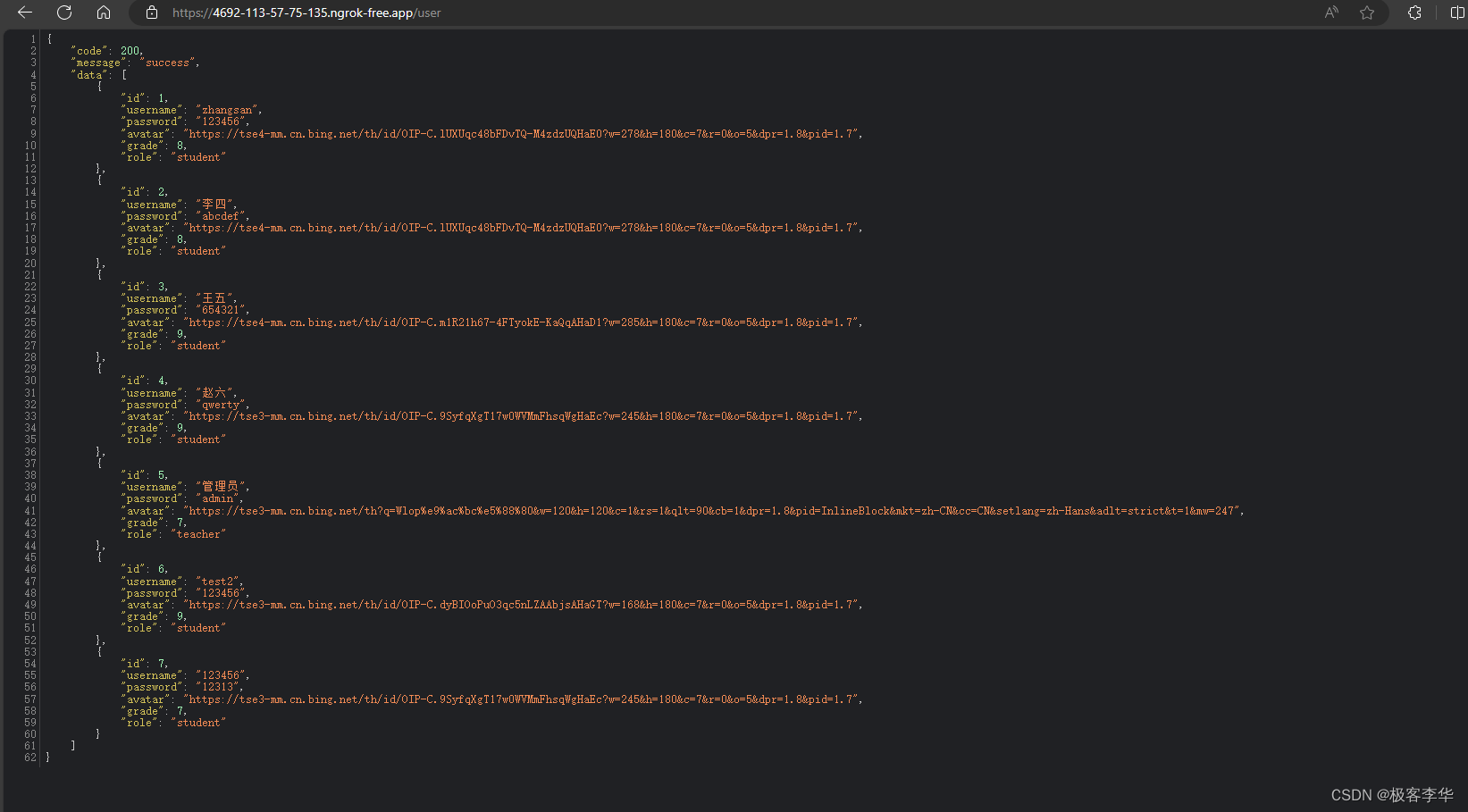Select username "test2" value
Image resolution: width=1468 pixels, height=812 pixels.
point(218,582)
